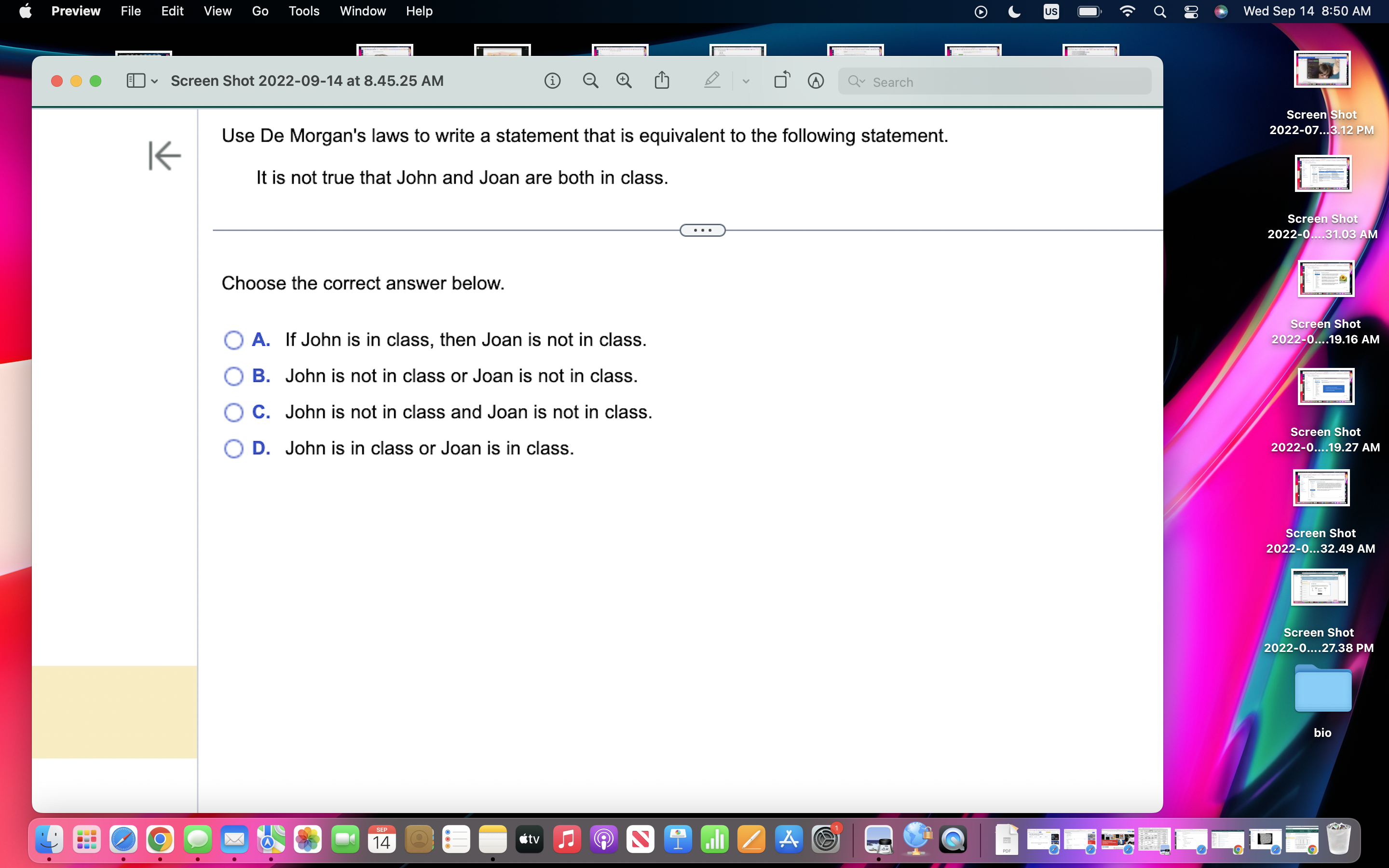Expand the three-dot divider handle
This screenshot has height=868, width=1389.
[x=703, y=230]
